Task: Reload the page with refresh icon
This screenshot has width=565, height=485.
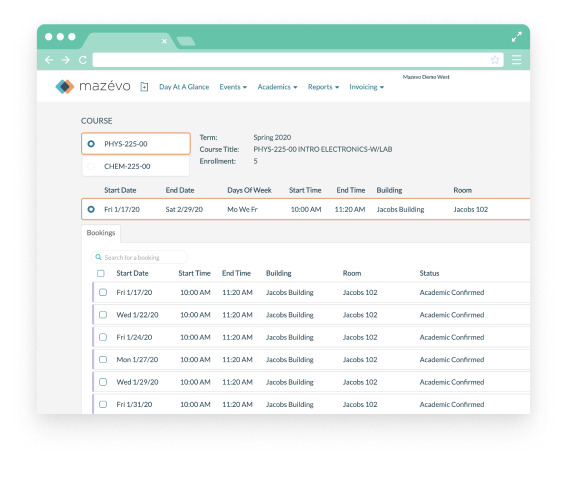Action: point(83,60)
